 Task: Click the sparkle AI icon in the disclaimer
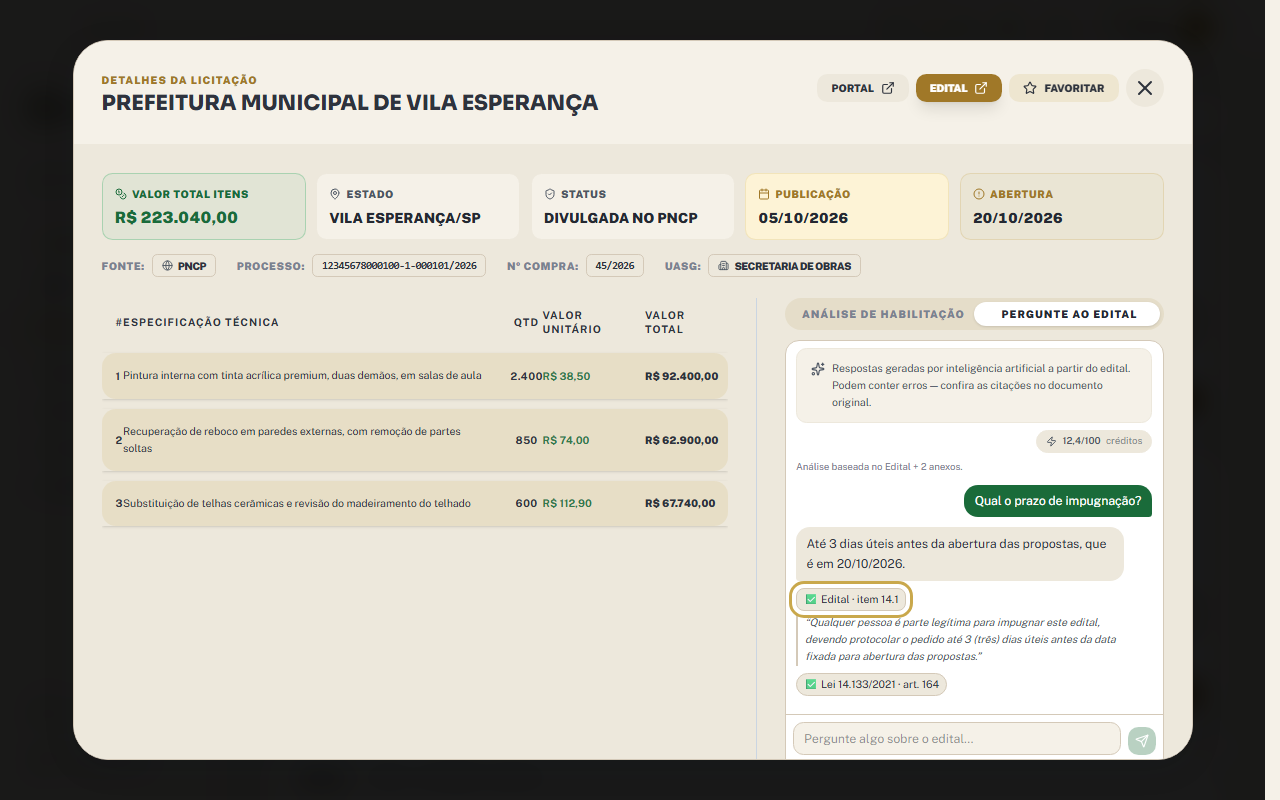pos(818,369)
